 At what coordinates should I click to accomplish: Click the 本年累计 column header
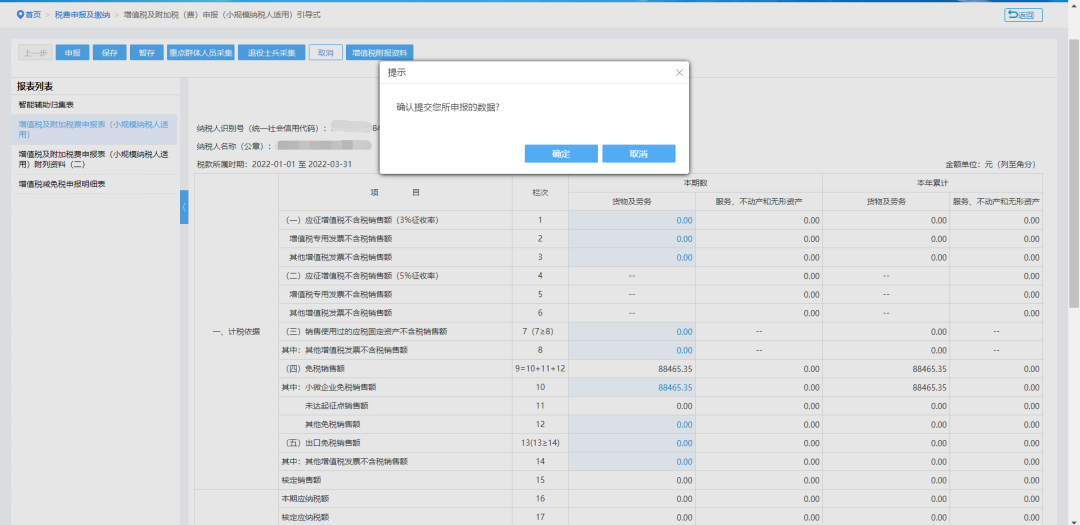coord(932,183)
